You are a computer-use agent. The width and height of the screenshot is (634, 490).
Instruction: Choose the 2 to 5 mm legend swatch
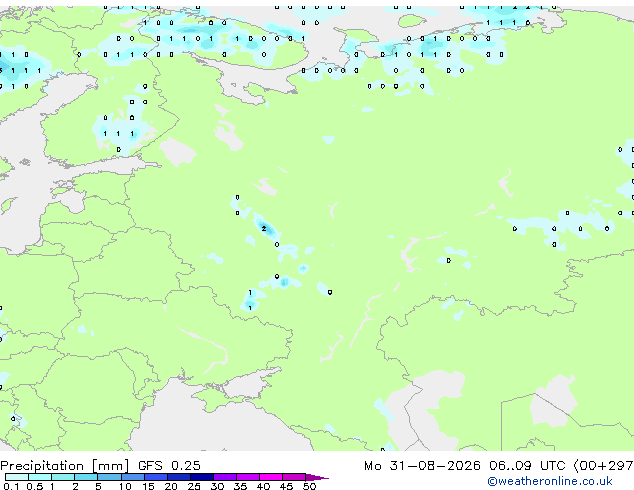pyautogui.click(x=86, y=477)
